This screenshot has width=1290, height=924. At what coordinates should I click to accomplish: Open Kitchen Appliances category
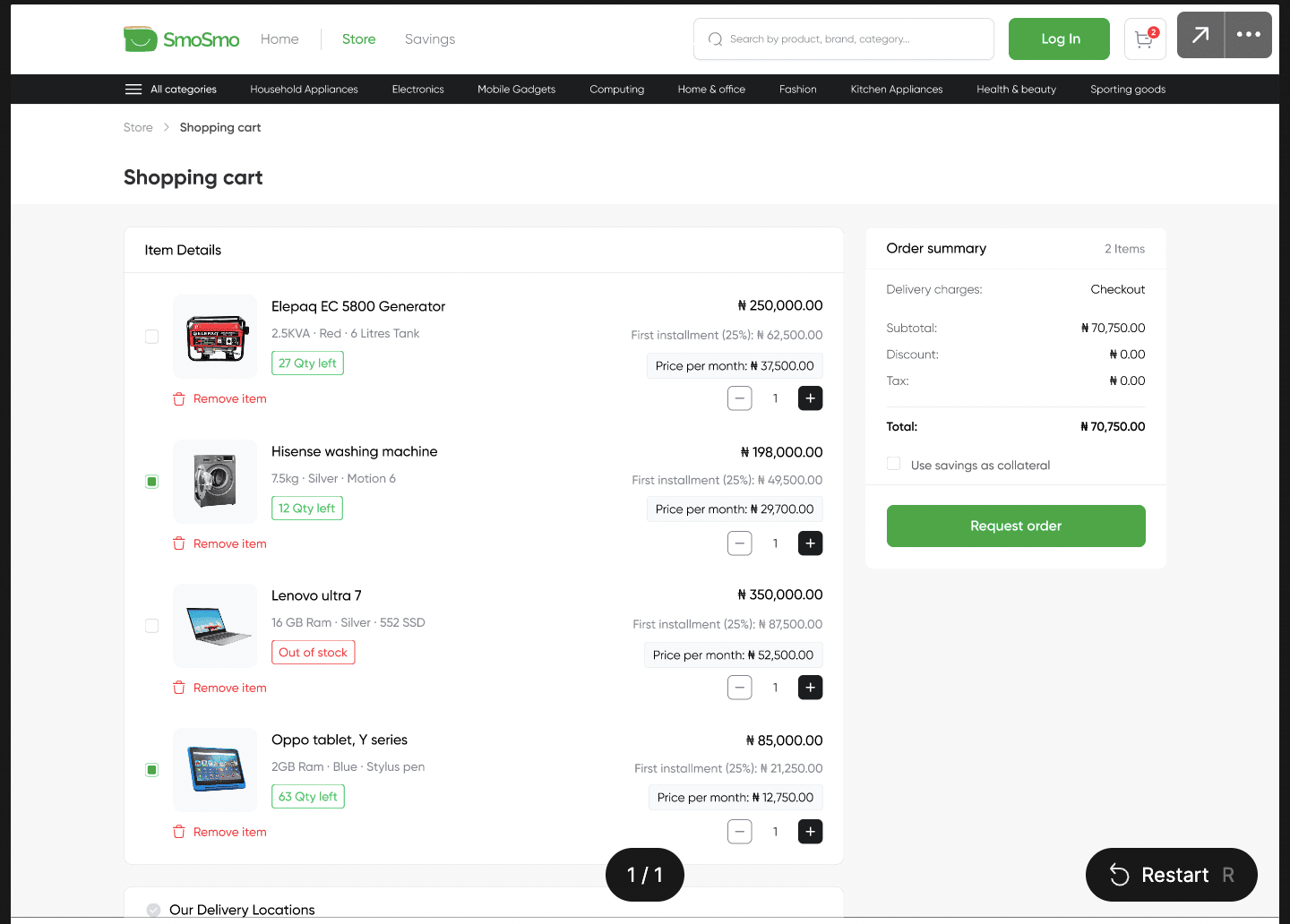[897, 90]
